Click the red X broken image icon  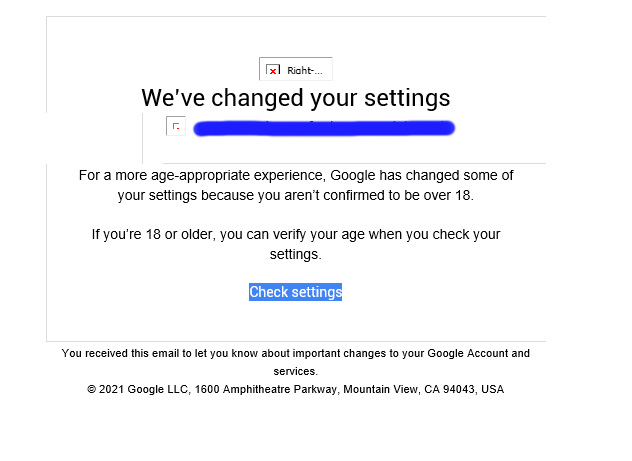[273, 71]
